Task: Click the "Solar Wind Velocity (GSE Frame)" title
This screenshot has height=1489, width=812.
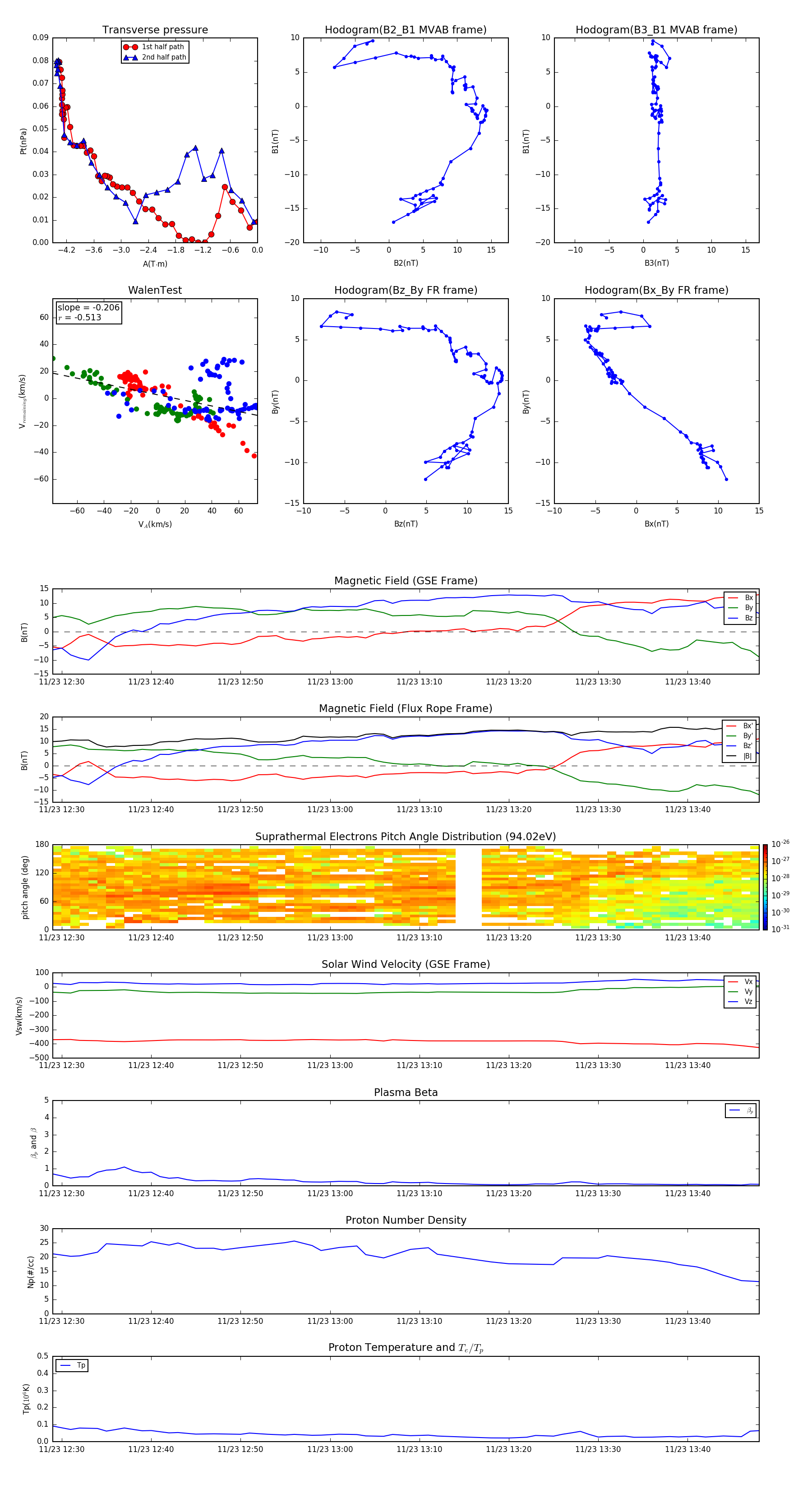Action: tap(406, 965)
